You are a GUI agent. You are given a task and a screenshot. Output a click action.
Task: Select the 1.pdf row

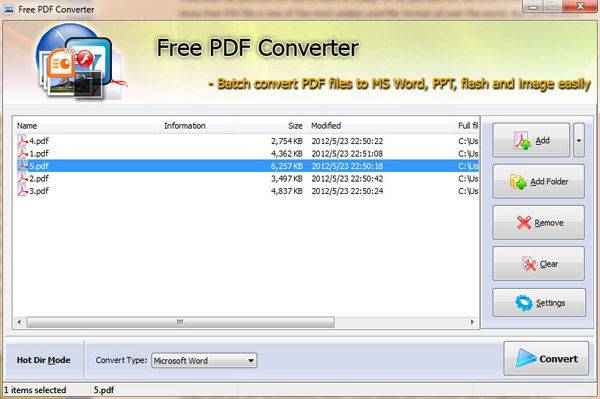[246, 153]
